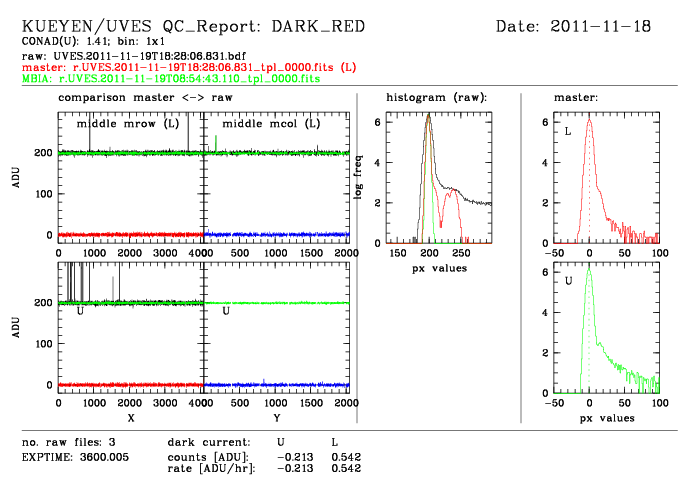Click the X axis label below left plot
This screenshot has width=693, height=490.
(x=129, y=417)
